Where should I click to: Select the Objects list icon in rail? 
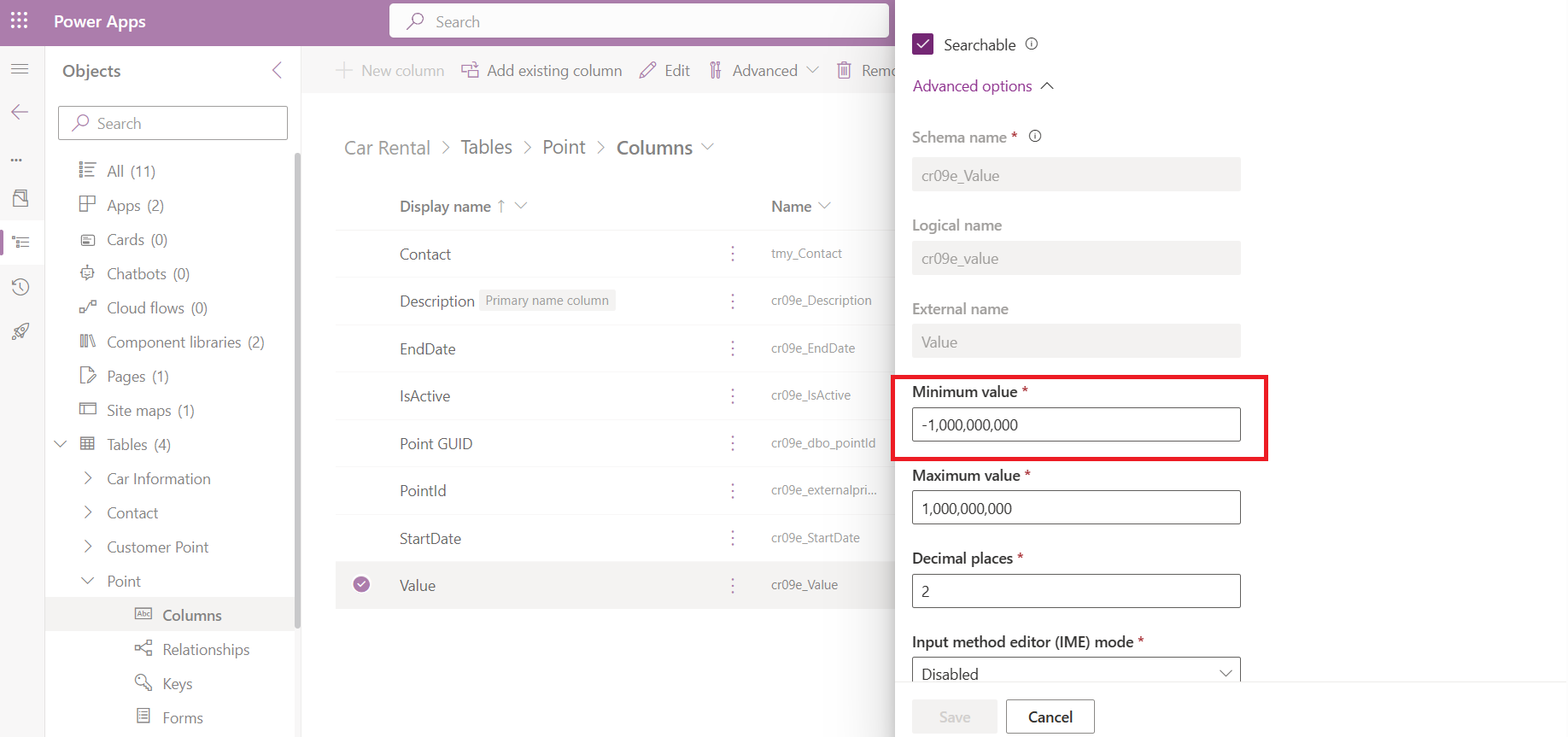pyautogui.click(x=21, y=243)
